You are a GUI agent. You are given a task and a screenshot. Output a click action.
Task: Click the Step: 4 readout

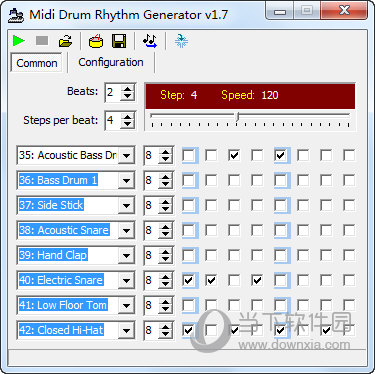coord(179,95)
